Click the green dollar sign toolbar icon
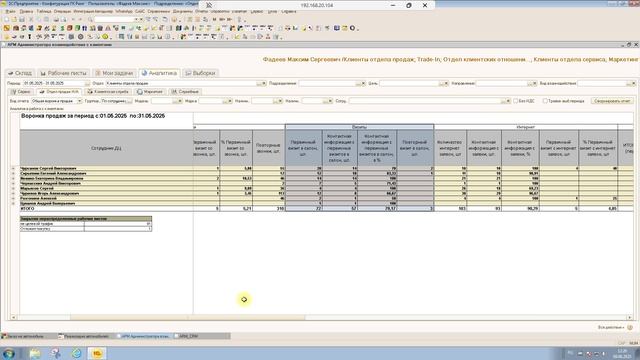640x360 pixels. coord(62,28)
